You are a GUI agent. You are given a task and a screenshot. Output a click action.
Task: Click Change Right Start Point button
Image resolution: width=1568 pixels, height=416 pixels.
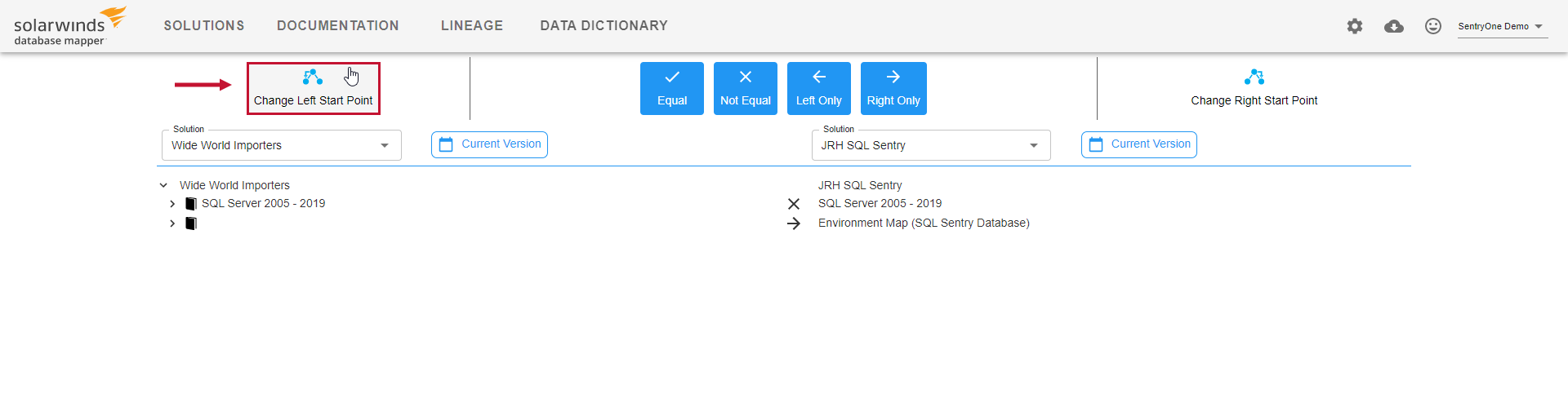click(x=1254, y=88)
